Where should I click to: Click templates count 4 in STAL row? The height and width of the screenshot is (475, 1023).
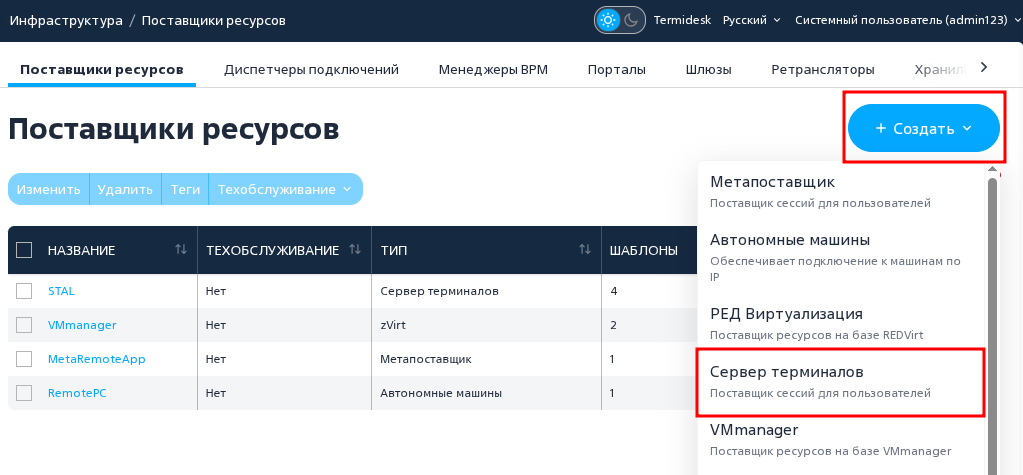[x=613, y=291]
